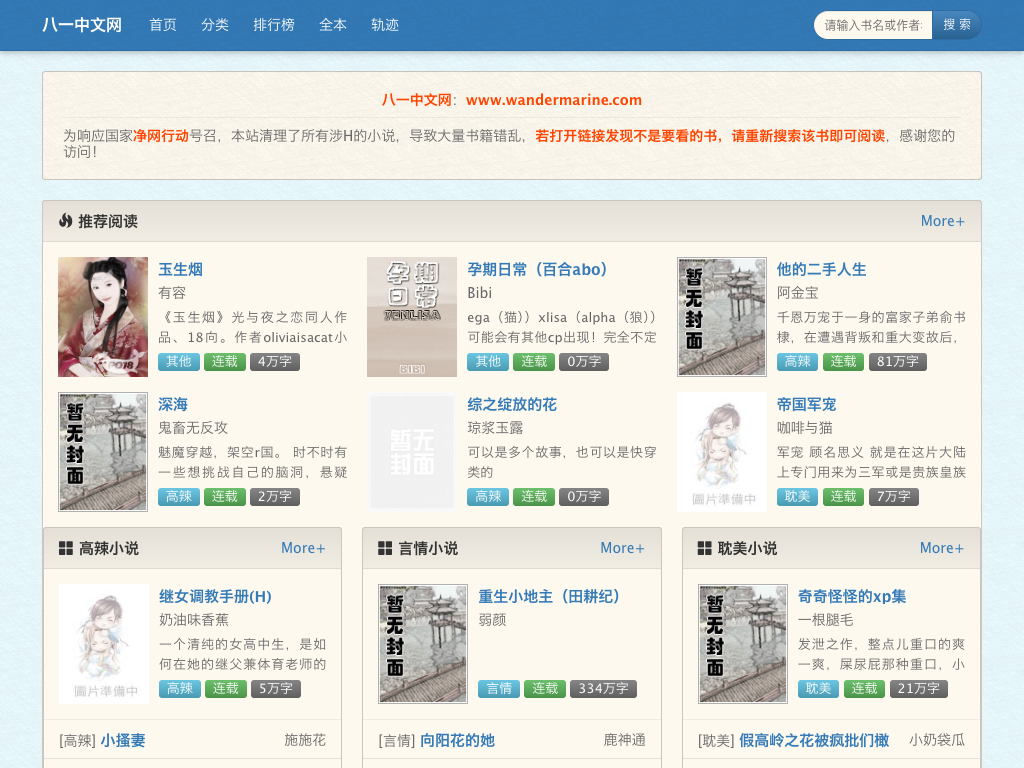Open the 首页 navigation item
The image size is (1024, 768).
[163, 25]
